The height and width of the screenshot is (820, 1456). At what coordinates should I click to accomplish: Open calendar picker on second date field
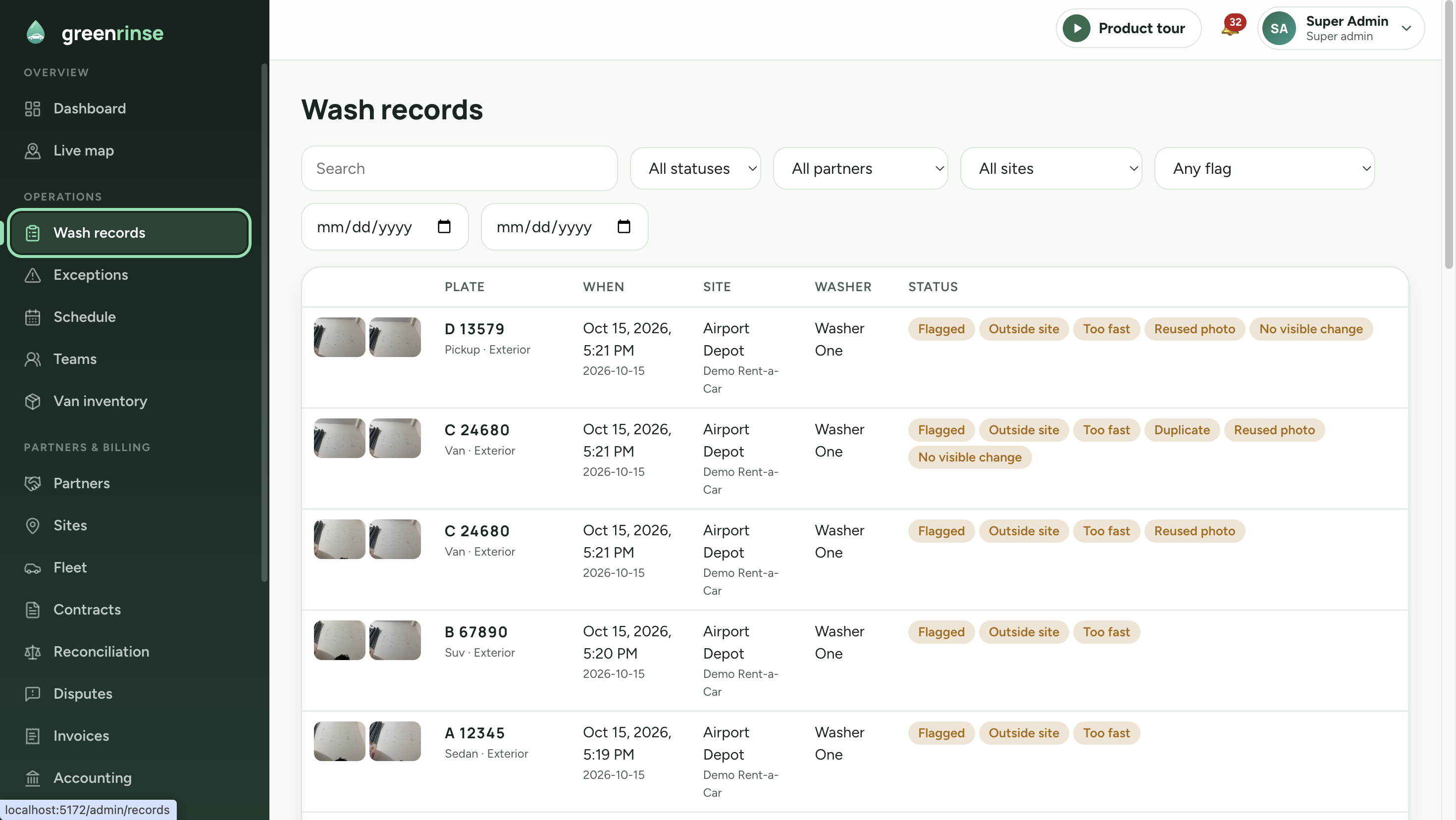point(624,227)
